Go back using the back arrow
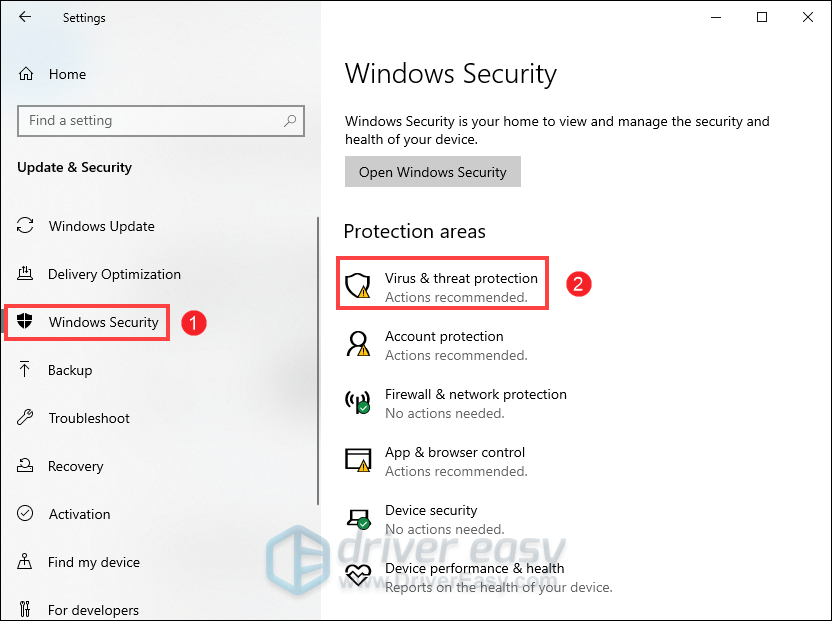The width and height of the screenshot is (832, 621). (24, 17)
